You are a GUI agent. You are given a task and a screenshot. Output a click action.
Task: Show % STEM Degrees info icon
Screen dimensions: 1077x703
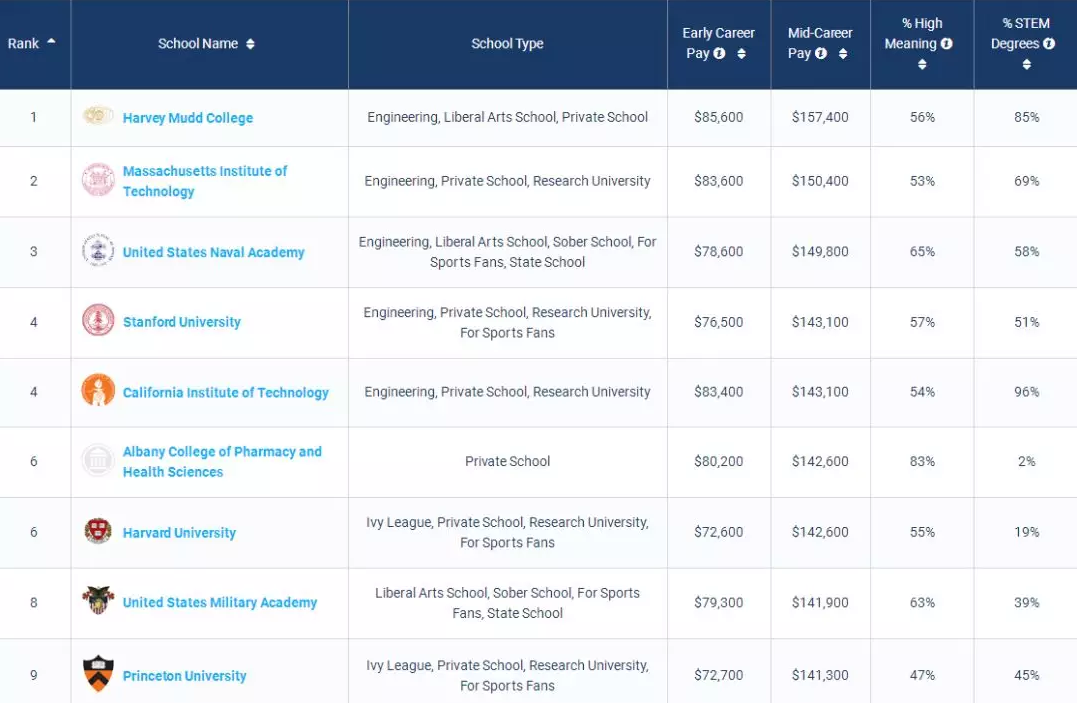point(1049,43)
